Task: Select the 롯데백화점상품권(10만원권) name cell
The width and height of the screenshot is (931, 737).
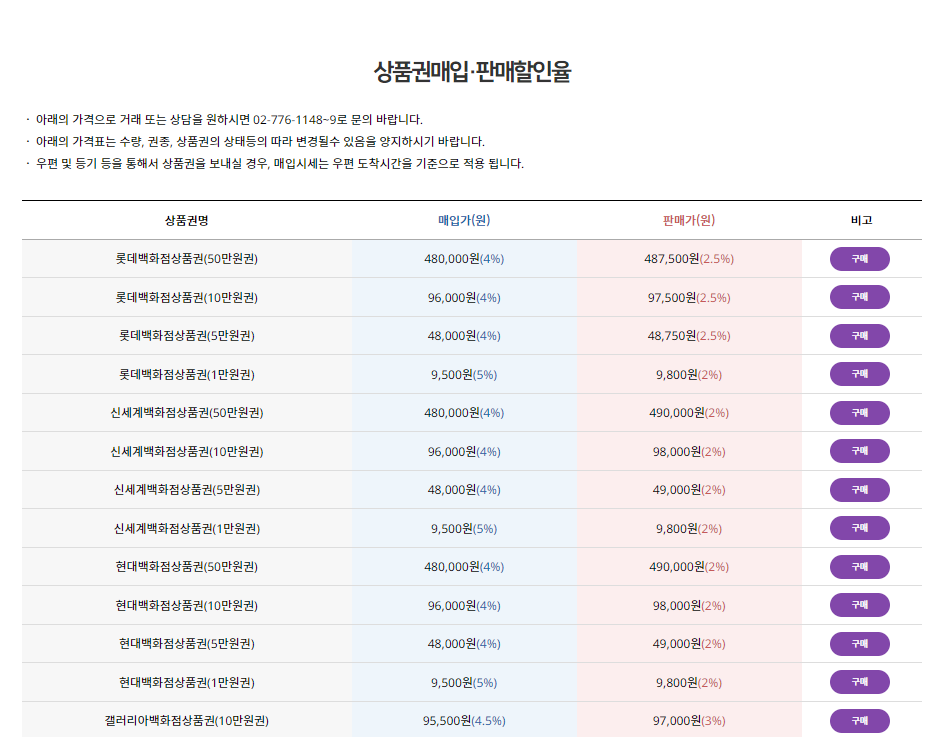Action: coord(186,298)
